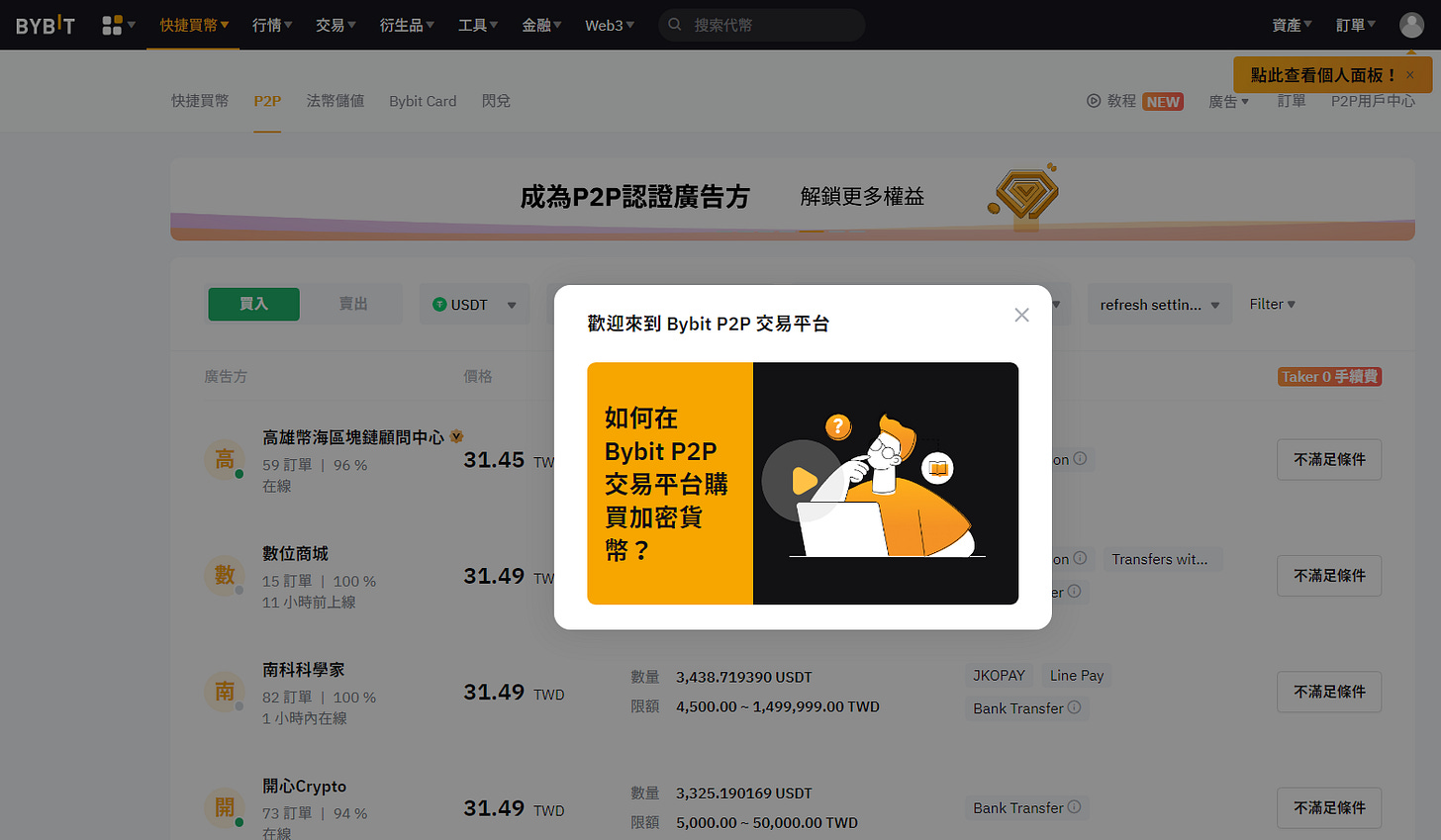The image size is (1441, 840).
Task: Expand the Filter dropdown
Action: [1272, 305]
